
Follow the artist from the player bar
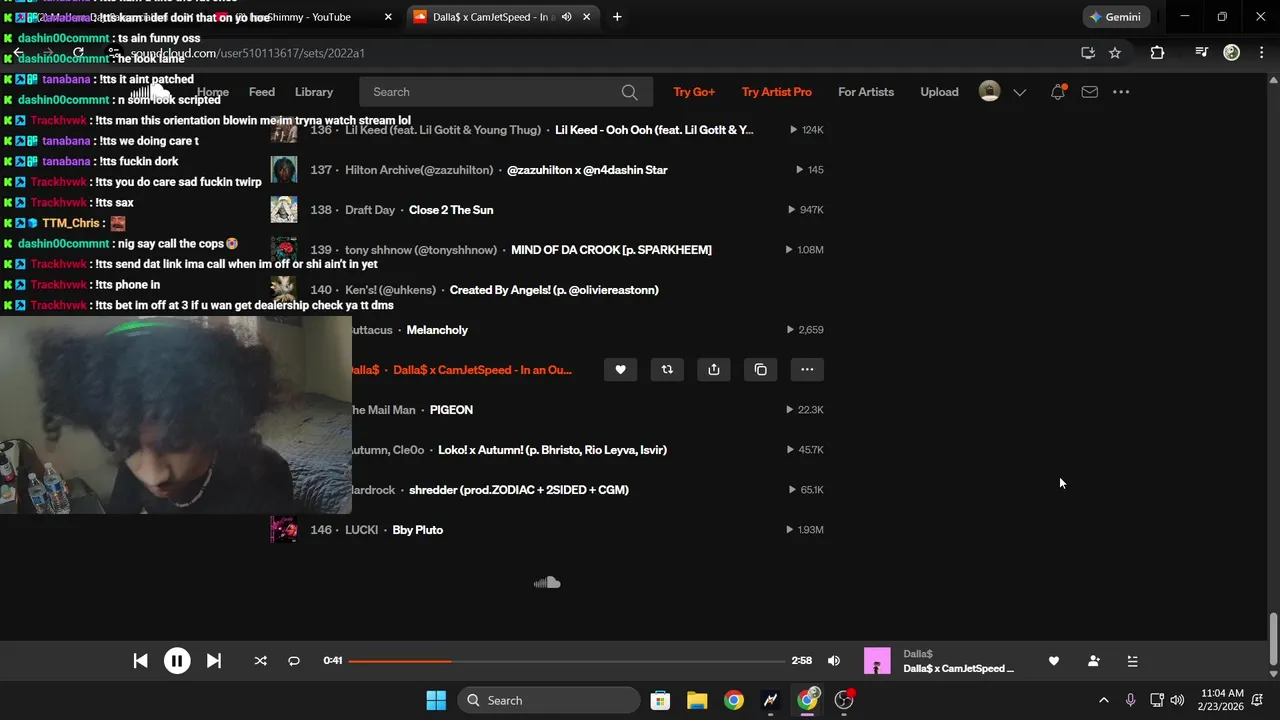pos(1093,661)
